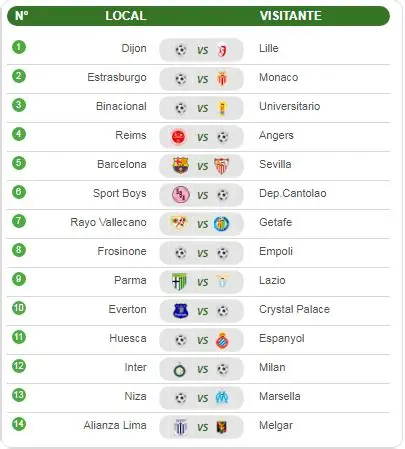Image resolution: width=405 pixels, height=449 pixels.
Task: Click the Universitario team name
Action: 290,106
